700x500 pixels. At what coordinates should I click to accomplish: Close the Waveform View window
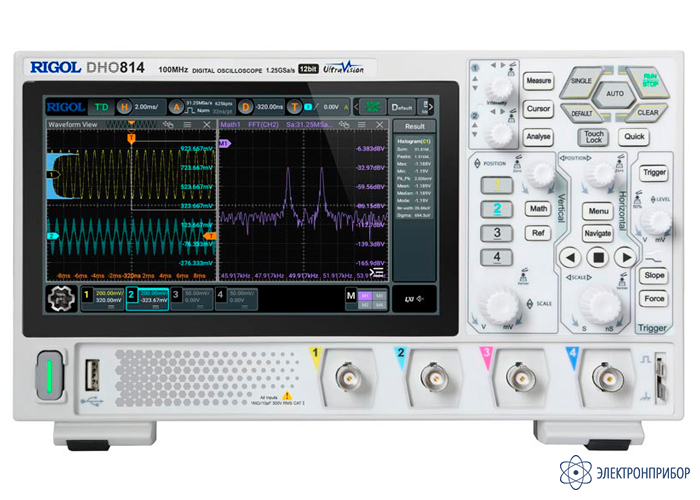tap(207, 125)
